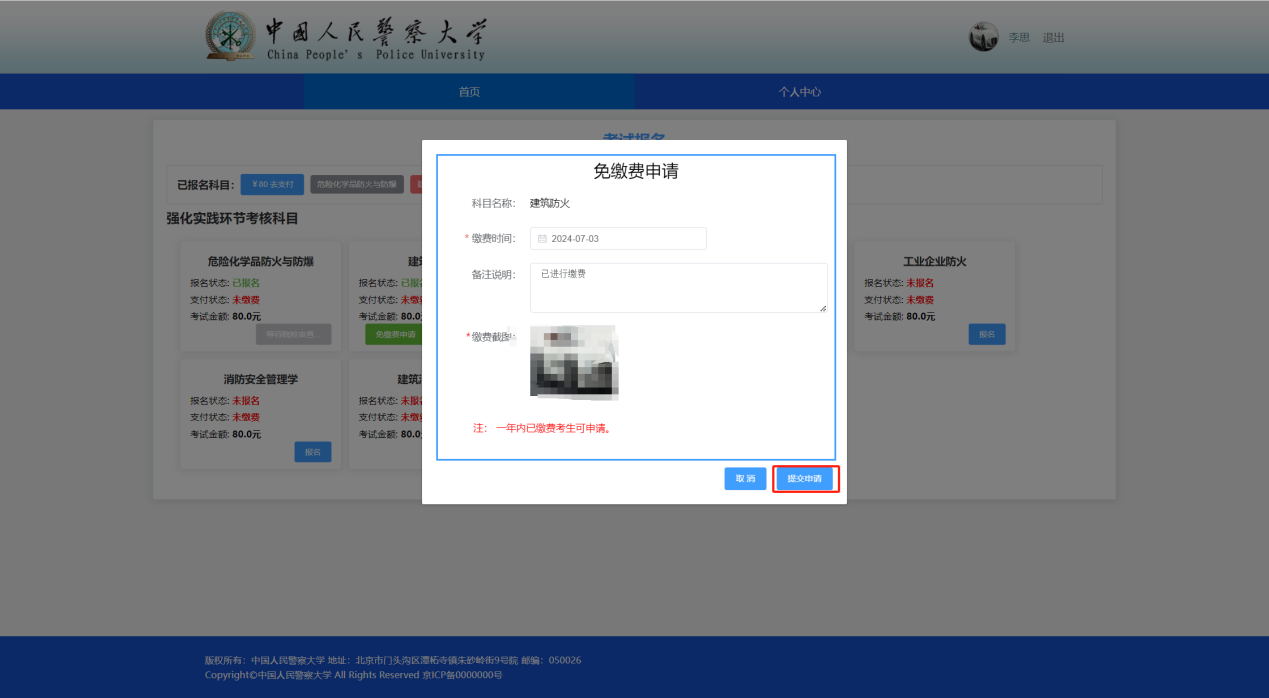Click the 提交申请 submit button

pyautogui.click(x=804, y=479)
